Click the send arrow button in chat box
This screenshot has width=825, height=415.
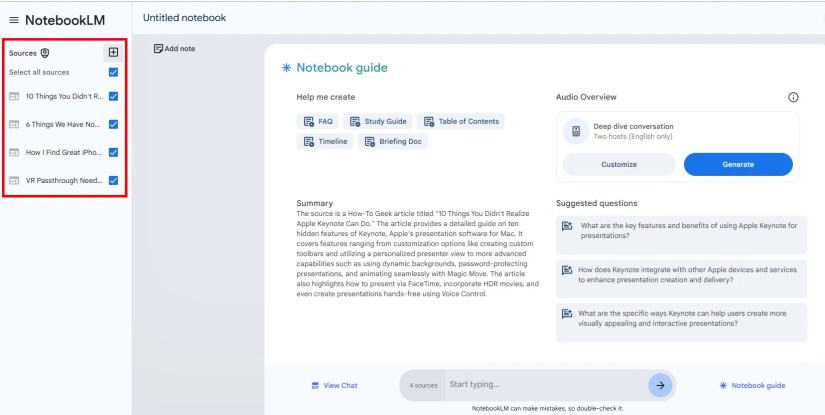point(660,386)
